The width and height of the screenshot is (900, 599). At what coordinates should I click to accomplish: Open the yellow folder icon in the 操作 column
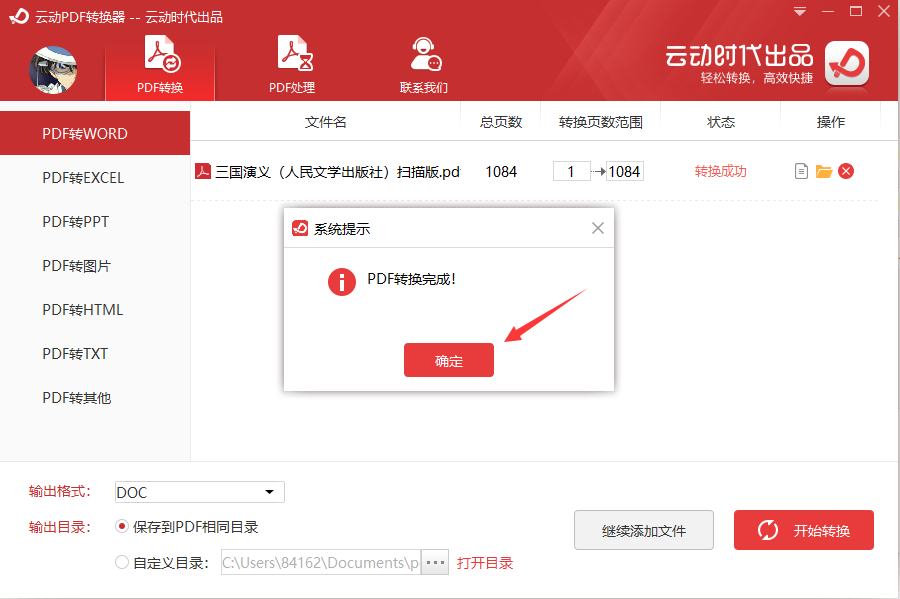[823, 171]
